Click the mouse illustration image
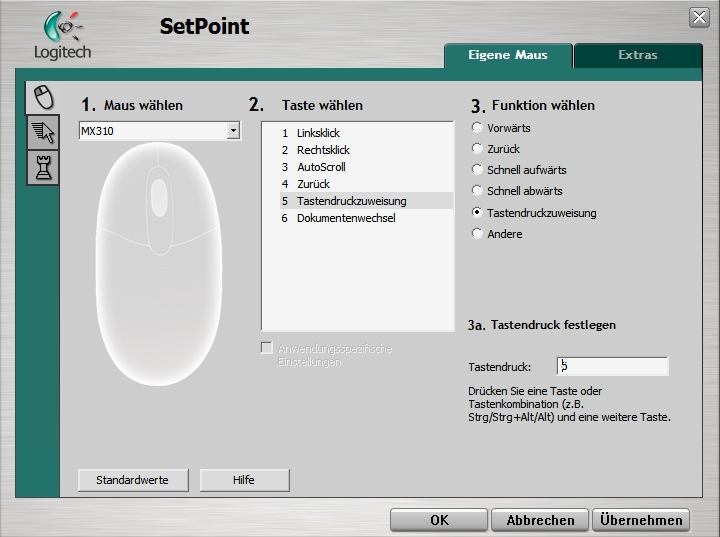Viewport: 720px width, 537px height. 159,263
